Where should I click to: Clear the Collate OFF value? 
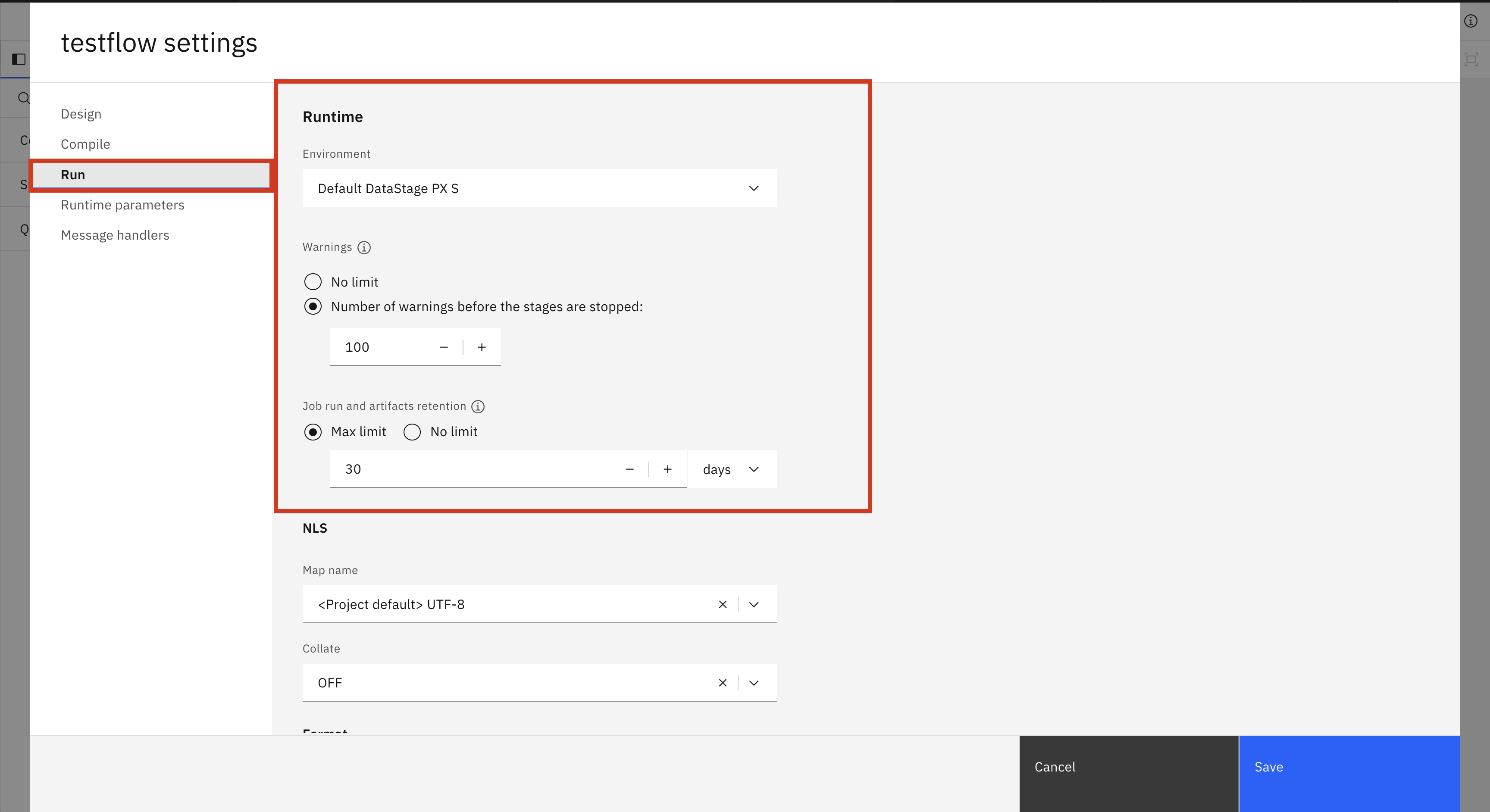723,683
